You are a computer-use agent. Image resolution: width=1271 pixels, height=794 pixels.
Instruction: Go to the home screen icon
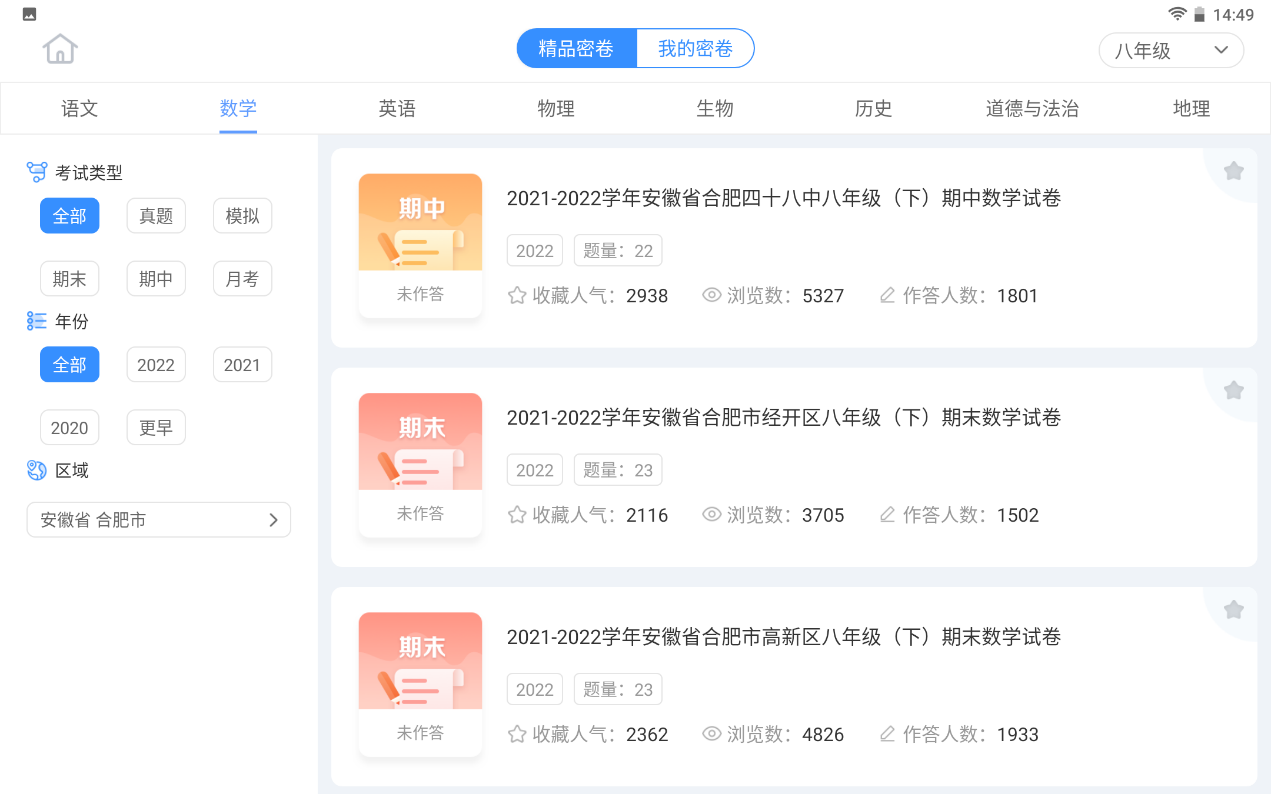click(x=60, y=48)
